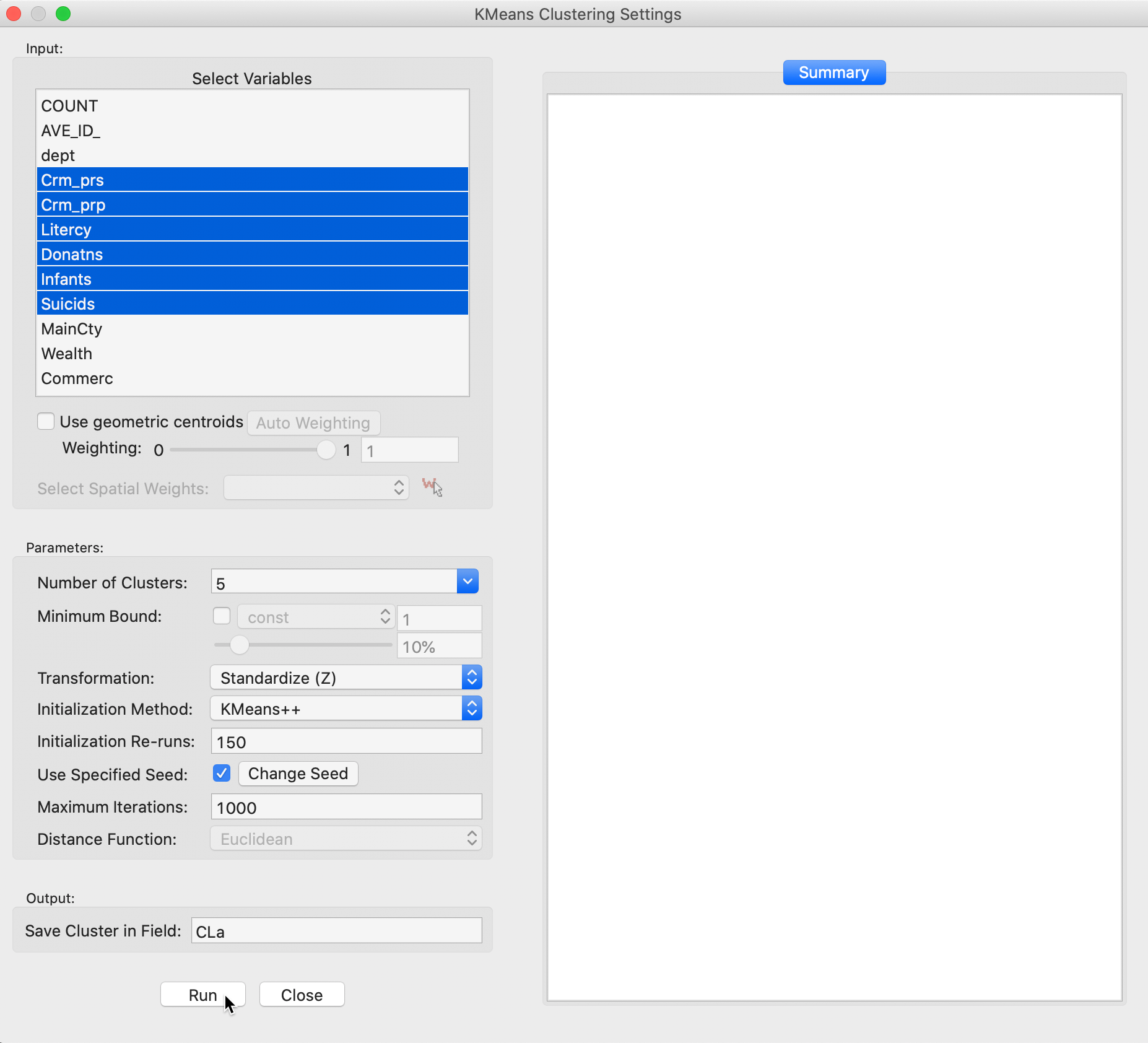Click the Run button
This screenshot has width=1148, height=1043.
[203, 995]
